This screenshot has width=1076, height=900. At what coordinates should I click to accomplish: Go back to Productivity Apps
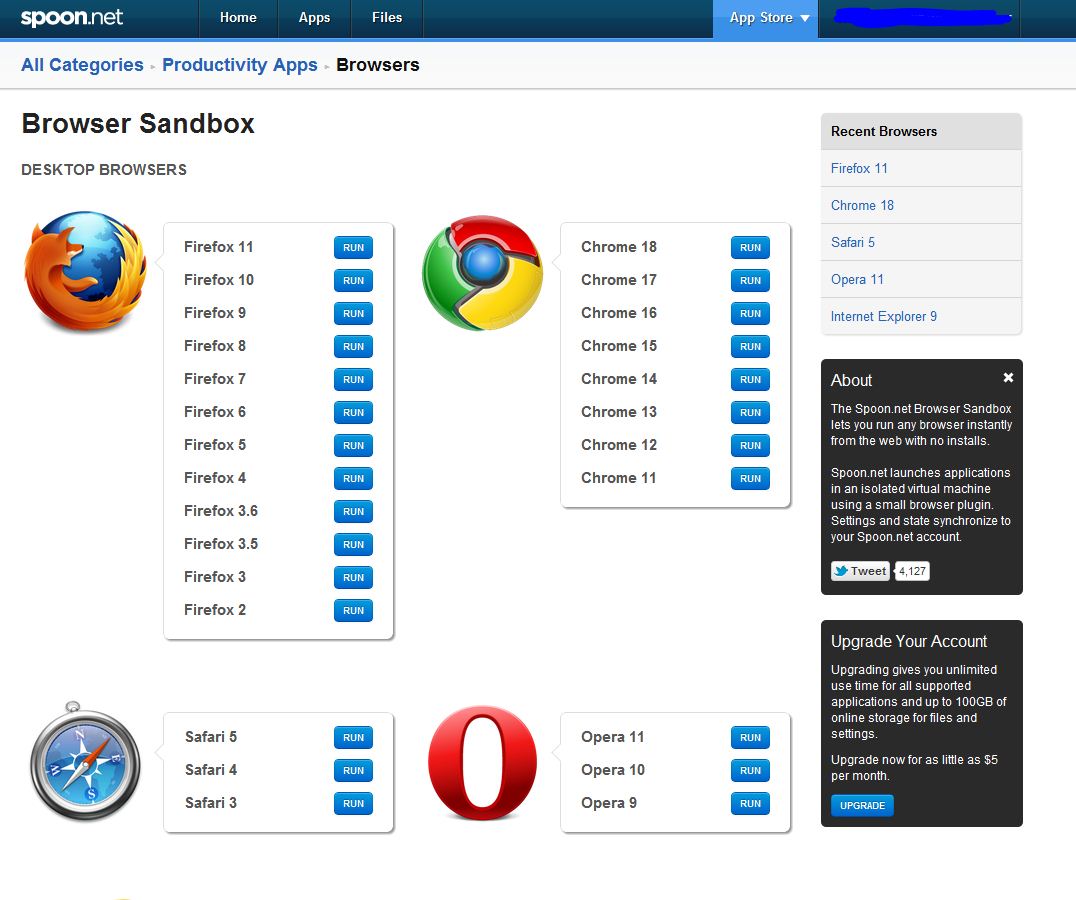pos(240,64)
